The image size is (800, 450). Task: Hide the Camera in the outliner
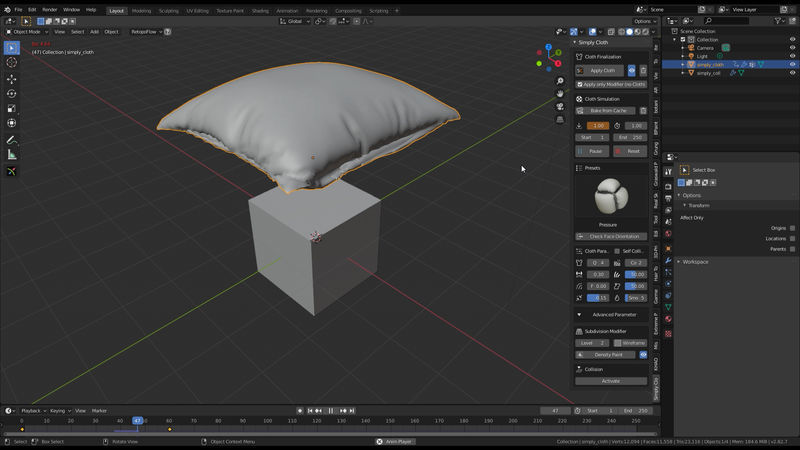tap(792, 48)
